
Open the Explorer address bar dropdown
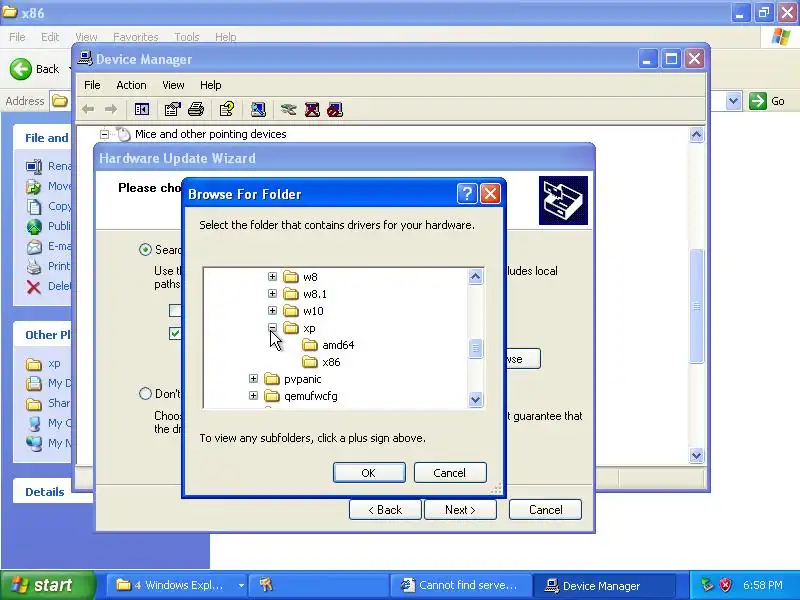[733, 101]
